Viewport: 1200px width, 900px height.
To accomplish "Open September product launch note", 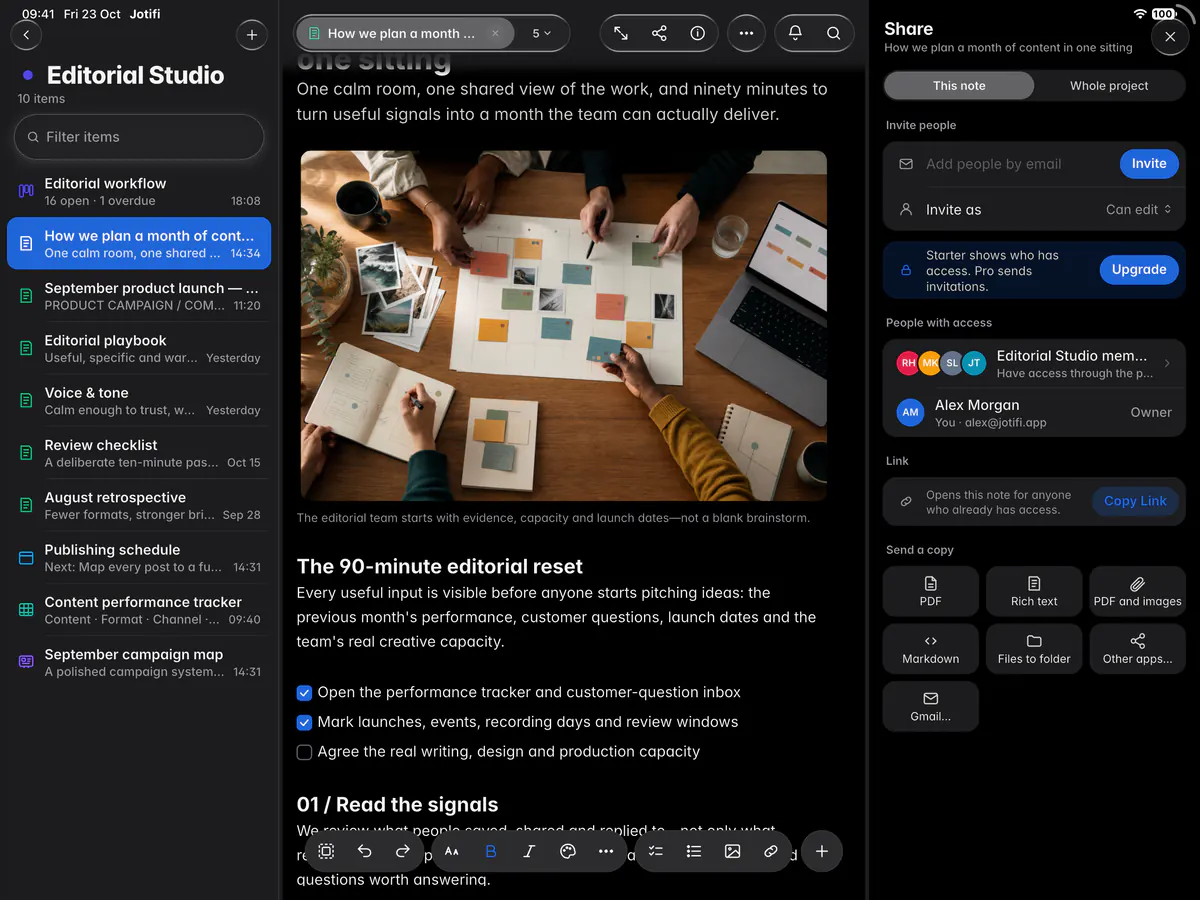I will 139,296.
